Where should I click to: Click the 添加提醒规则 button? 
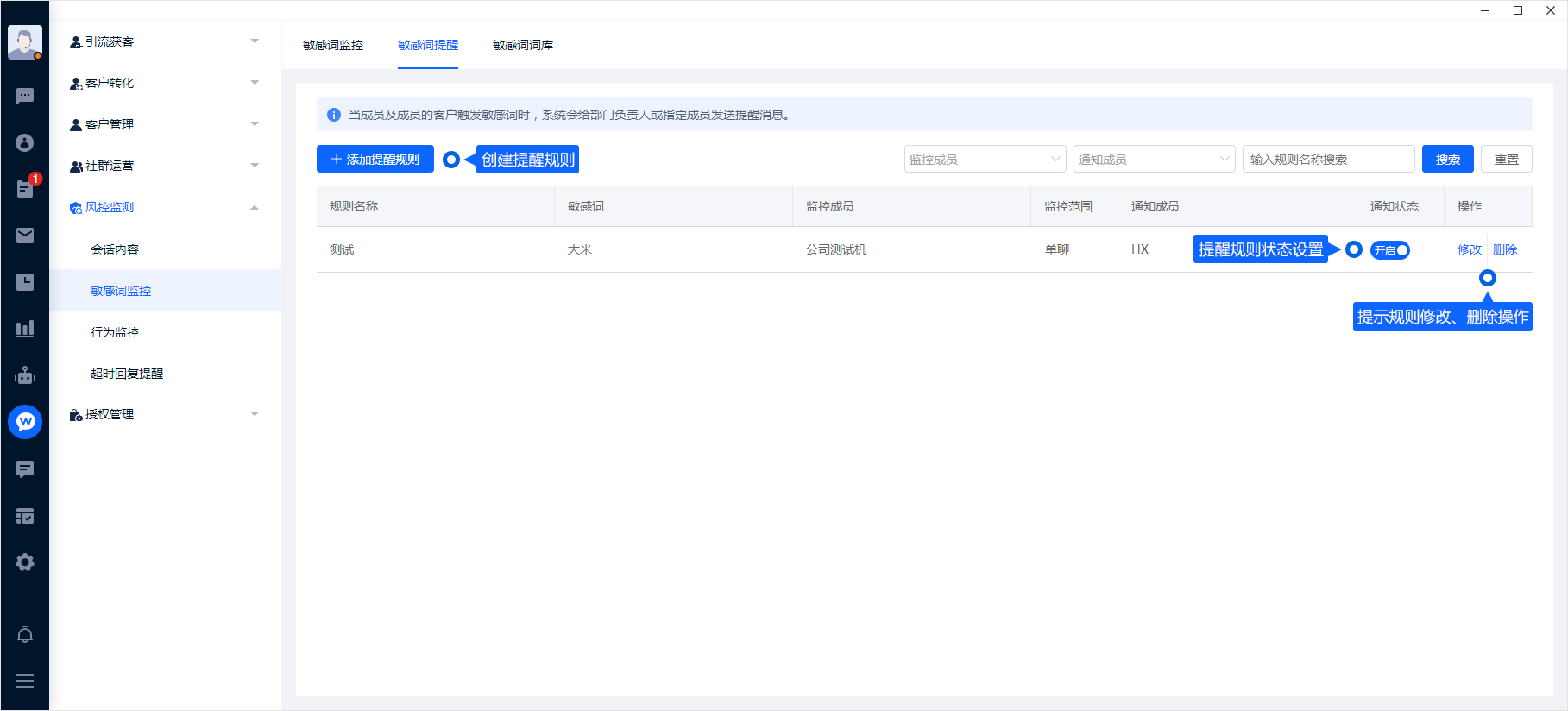click(375, 160)
